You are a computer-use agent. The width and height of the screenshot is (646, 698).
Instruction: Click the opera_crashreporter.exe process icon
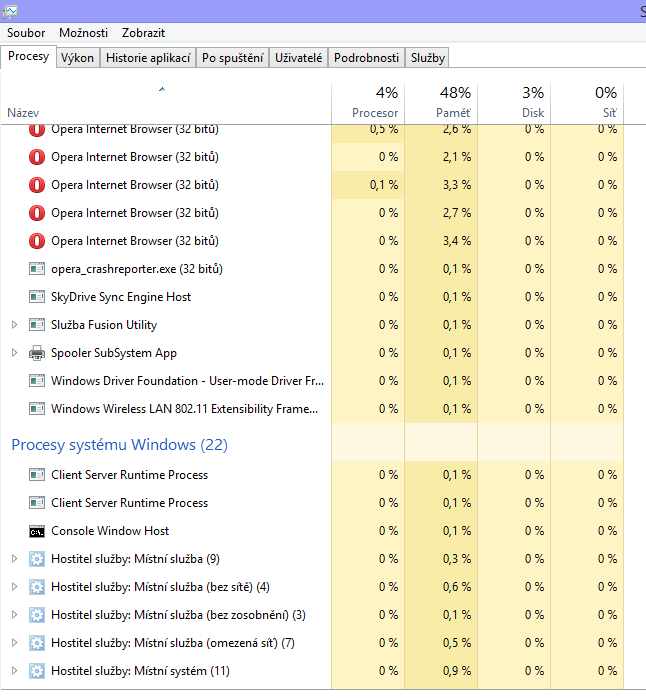(37, 269)
